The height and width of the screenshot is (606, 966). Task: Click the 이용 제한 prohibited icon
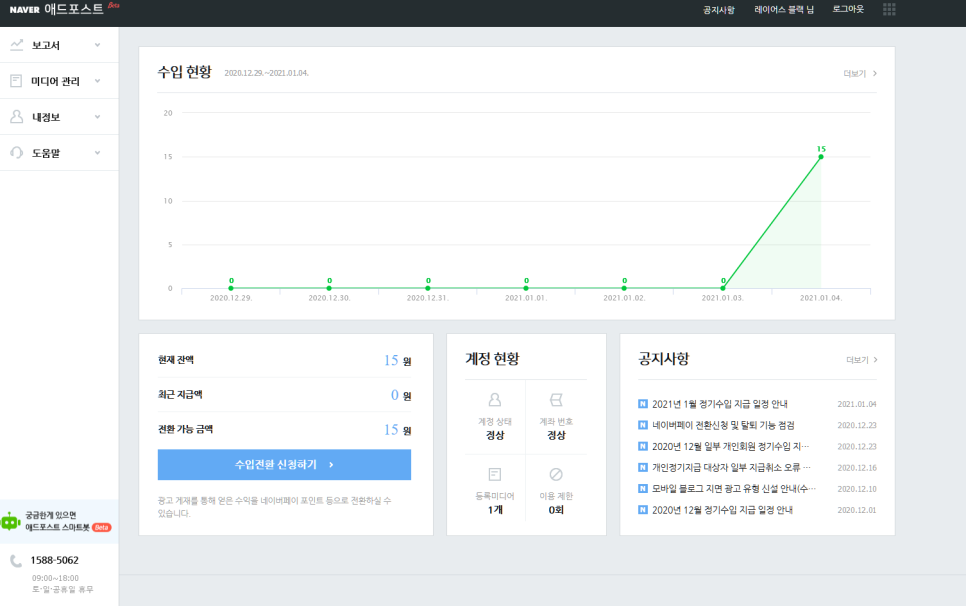[x=556, y=474]
